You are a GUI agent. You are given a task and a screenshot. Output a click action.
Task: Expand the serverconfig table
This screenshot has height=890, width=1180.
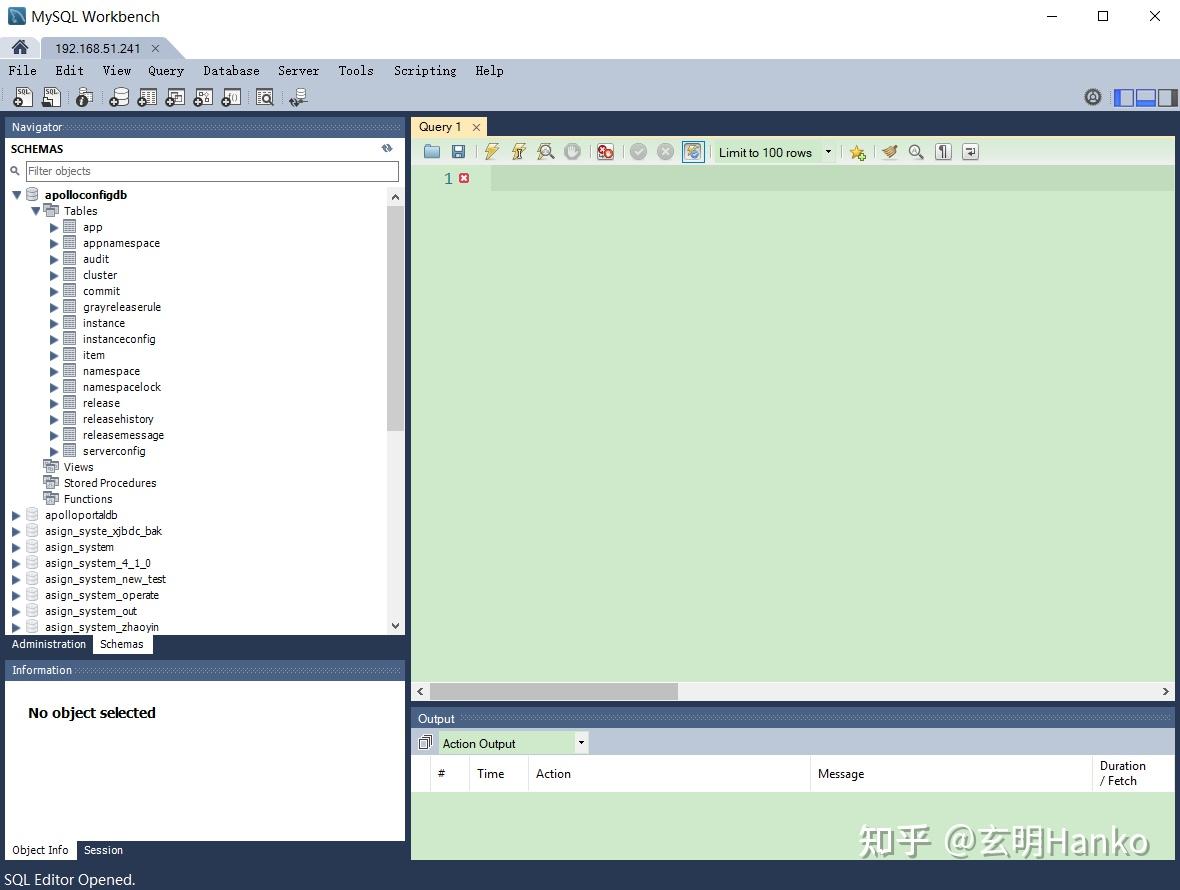point(54,451)
